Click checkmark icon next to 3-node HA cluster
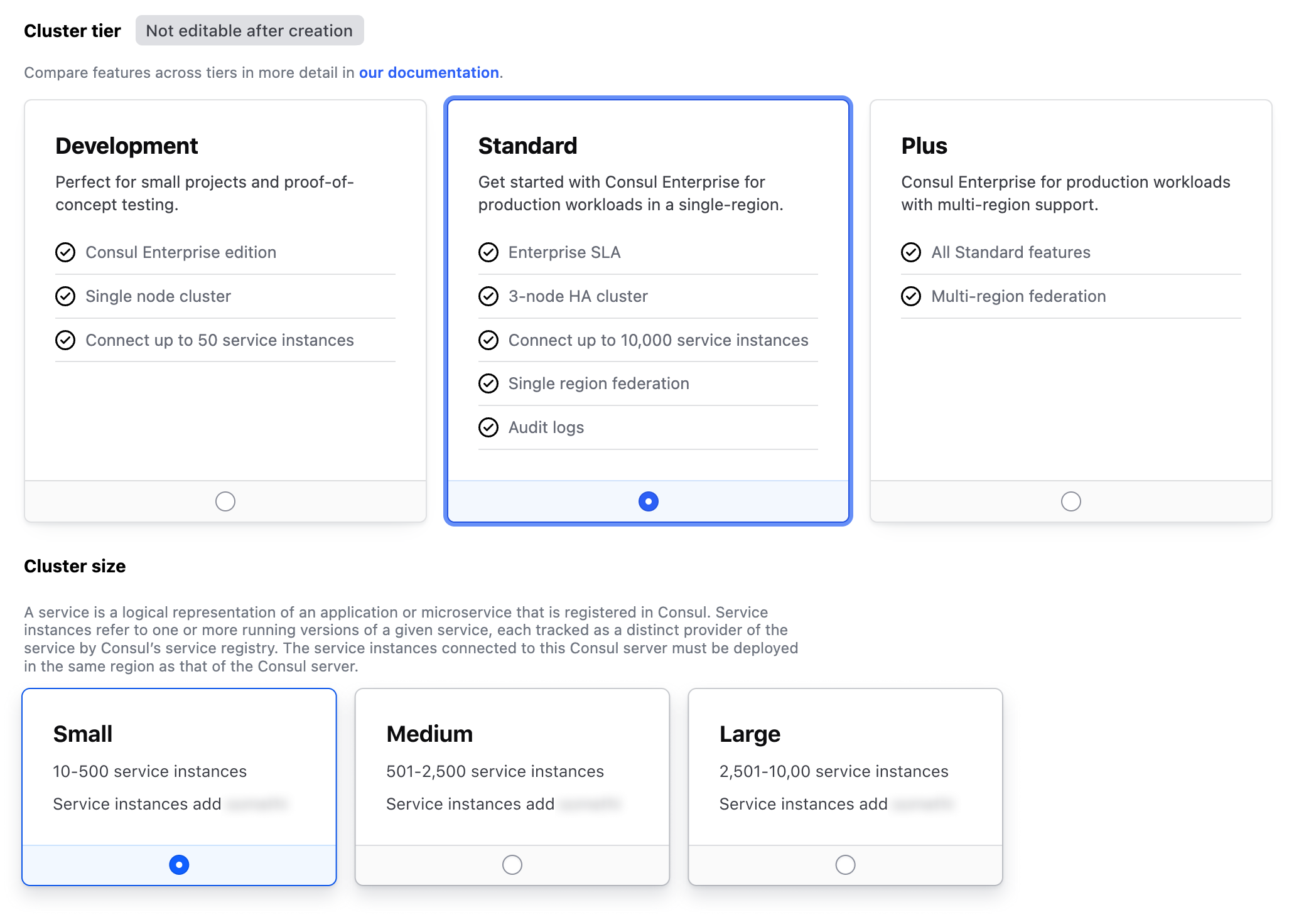The width and height of the screenshot is (1316, 915). [488, 296]
